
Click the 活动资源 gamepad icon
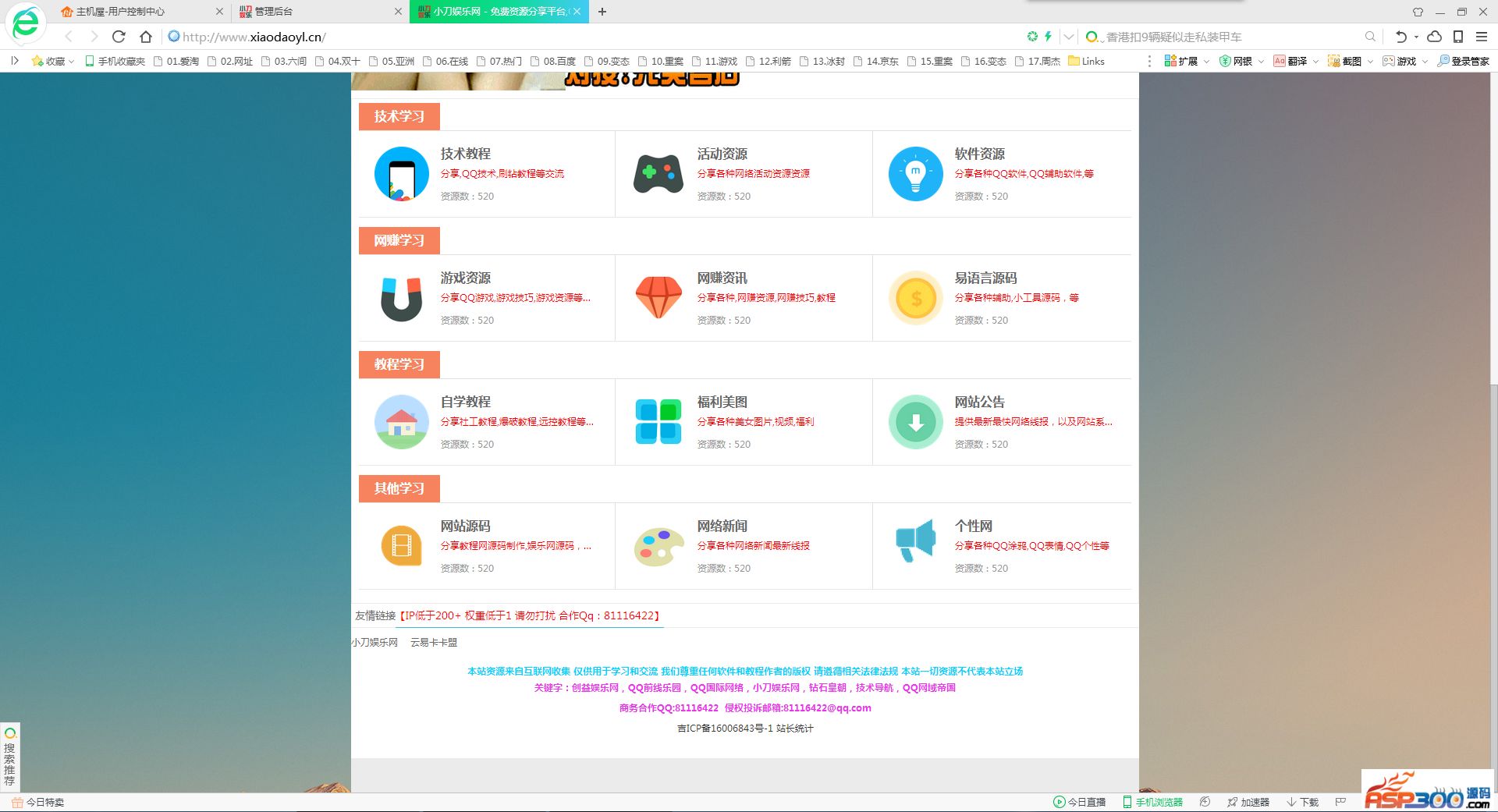(x=658, y=174)
